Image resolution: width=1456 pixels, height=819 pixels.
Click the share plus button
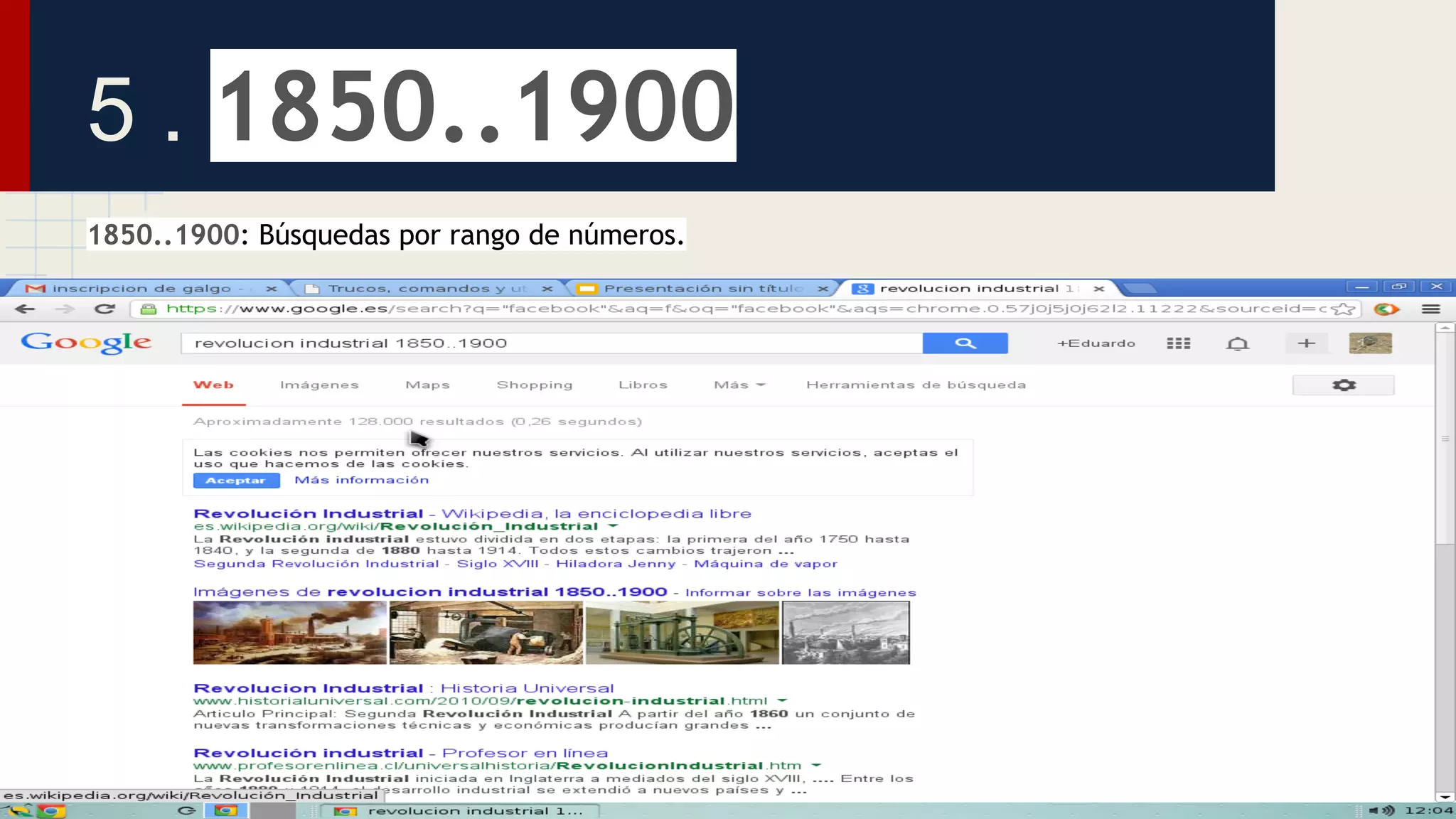click(x=1306, y=343)
